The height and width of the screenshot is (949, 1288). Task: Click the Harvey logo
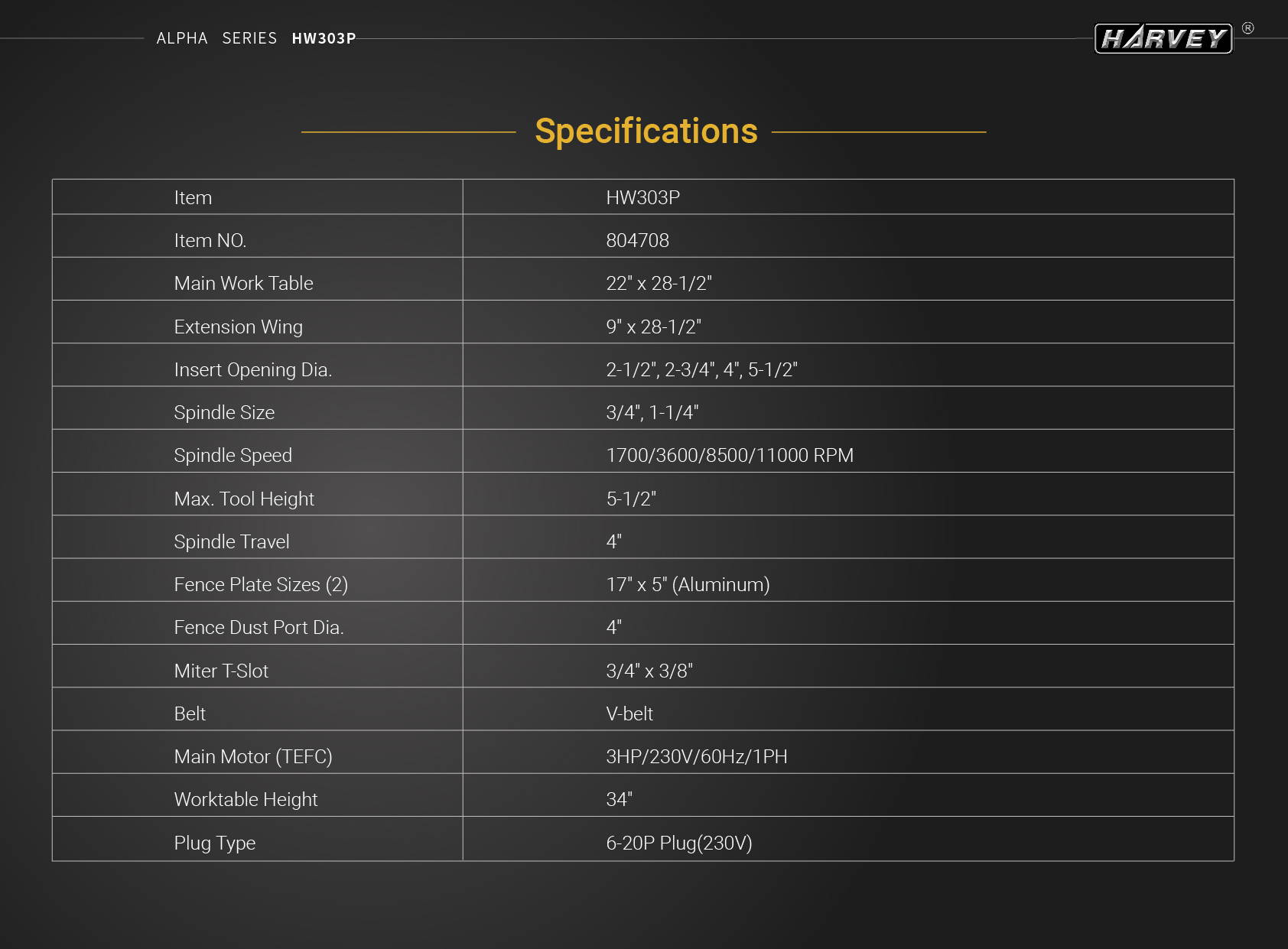click(1163, 38)
